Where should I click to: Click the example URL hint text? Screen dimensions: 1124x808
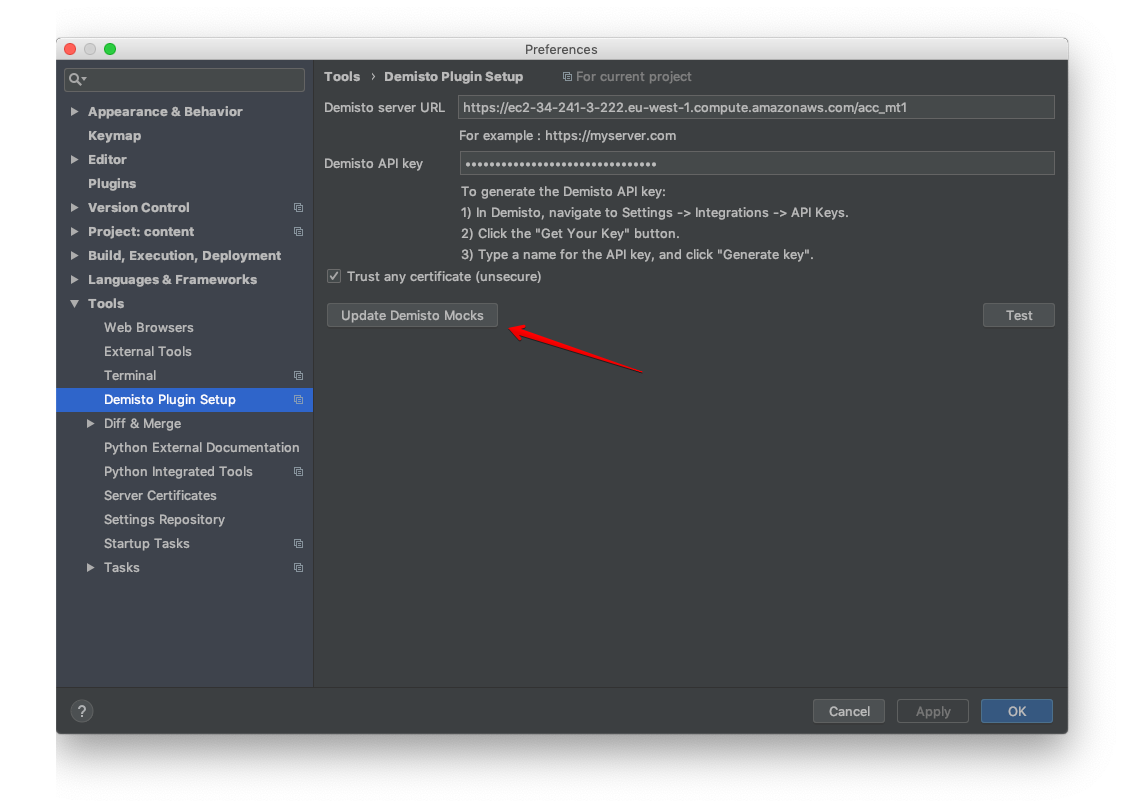pos(568,136)
